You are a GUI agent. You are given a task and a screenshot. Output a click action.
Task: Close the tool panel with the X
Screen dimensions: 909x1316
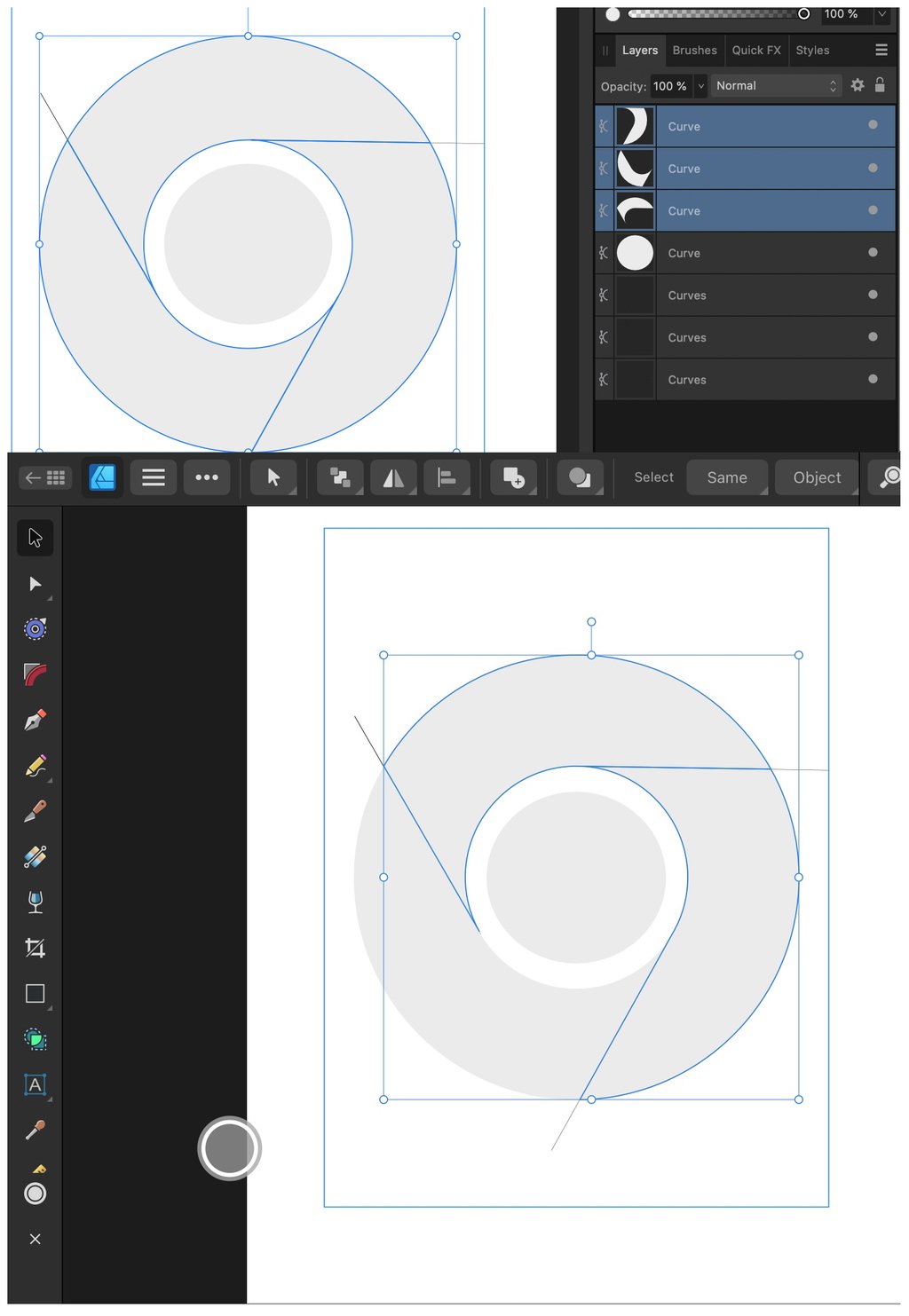(36, 1239)
